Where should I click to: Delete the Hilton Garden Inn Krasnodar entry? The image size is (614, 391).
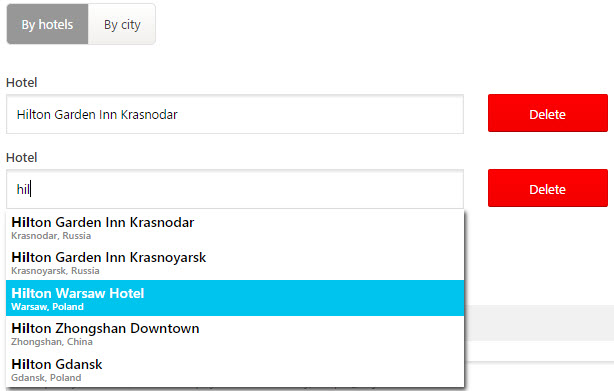(547, 113)
